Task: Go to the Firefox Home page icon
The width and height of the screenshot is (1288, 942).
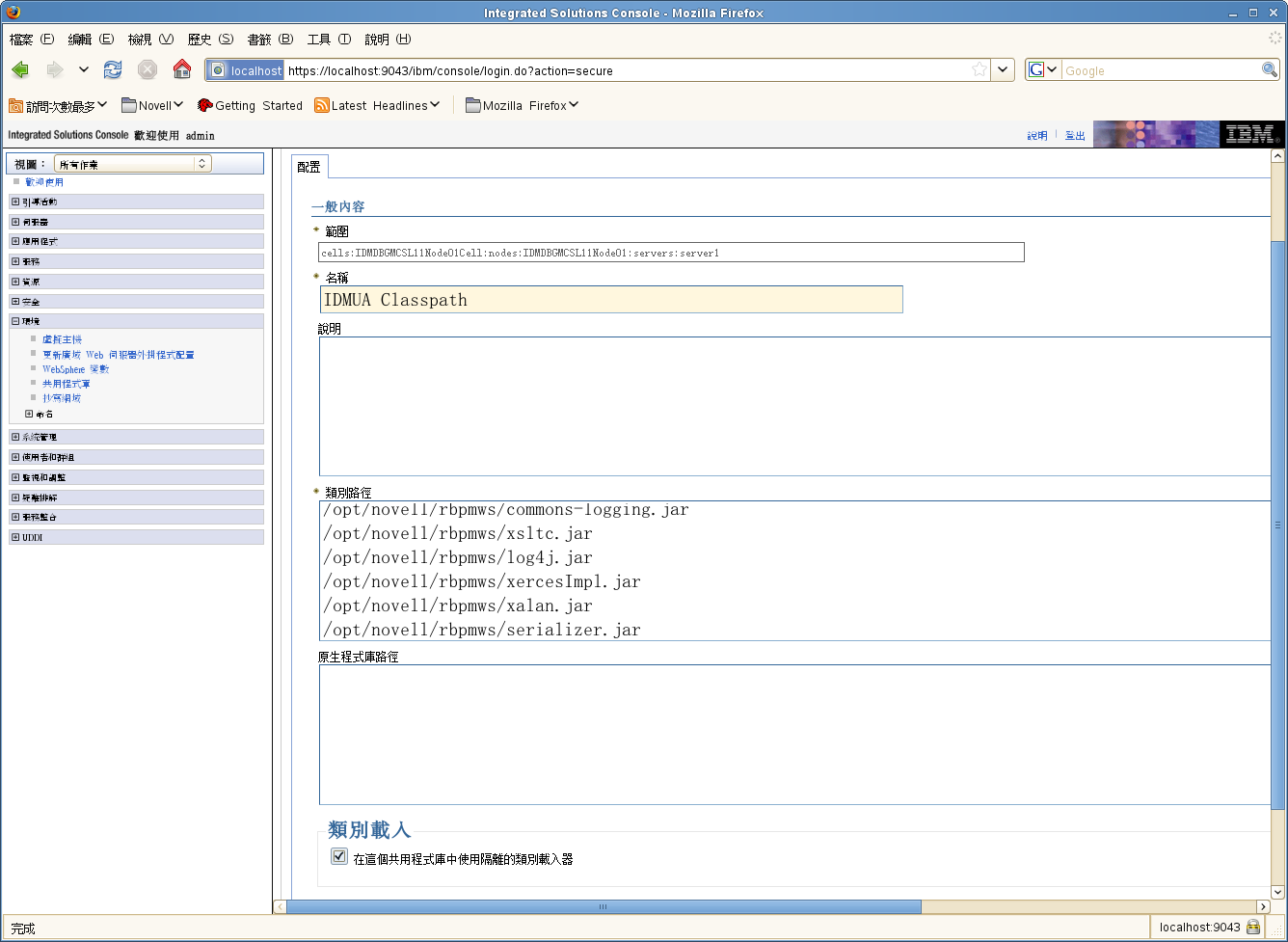Action: click(181, 69)
